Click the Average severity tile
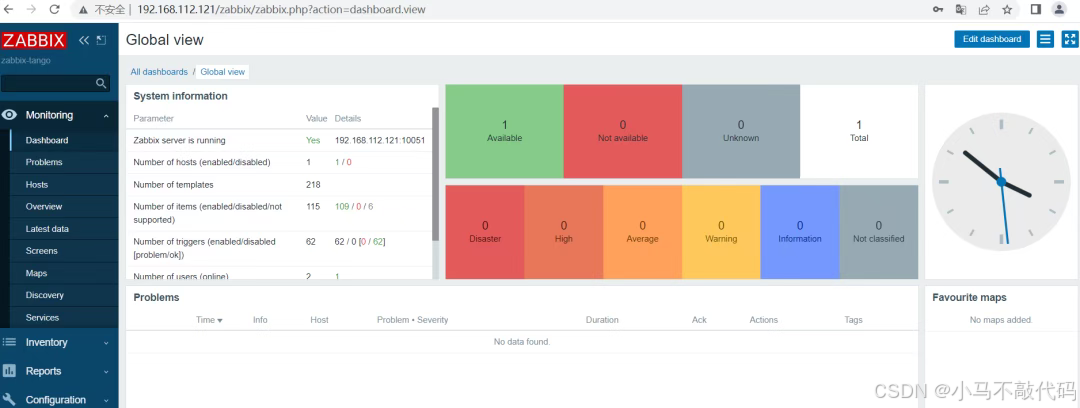 pyautogui.click(x=643, y=232)
